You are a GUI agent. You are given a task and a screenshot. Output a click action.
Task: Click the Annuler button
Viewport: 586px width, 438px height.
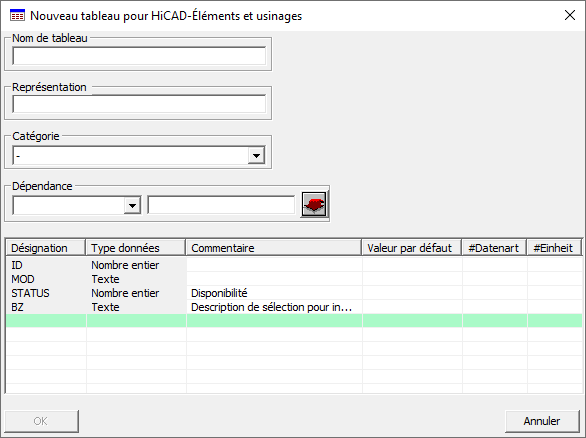tap(542, 421)
